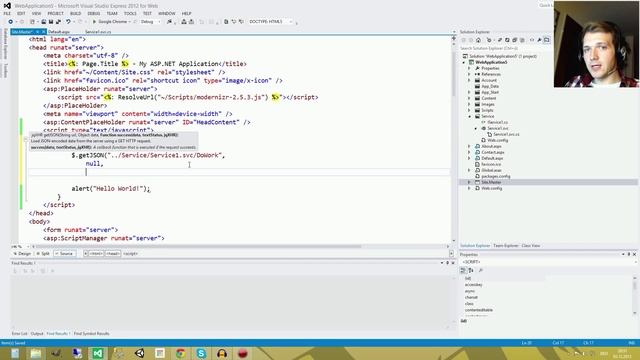Open the DEBUG menu
The width and height of the screenshot is (640, 360).
point(93,13)
